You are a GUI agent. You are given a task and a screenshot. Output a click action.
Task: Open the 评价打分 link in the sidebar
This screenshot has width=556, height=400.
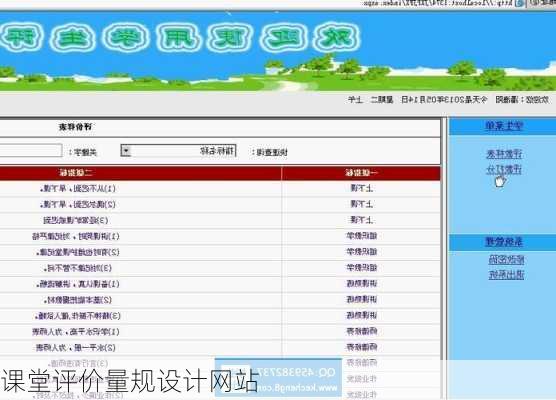coord(504,170)
